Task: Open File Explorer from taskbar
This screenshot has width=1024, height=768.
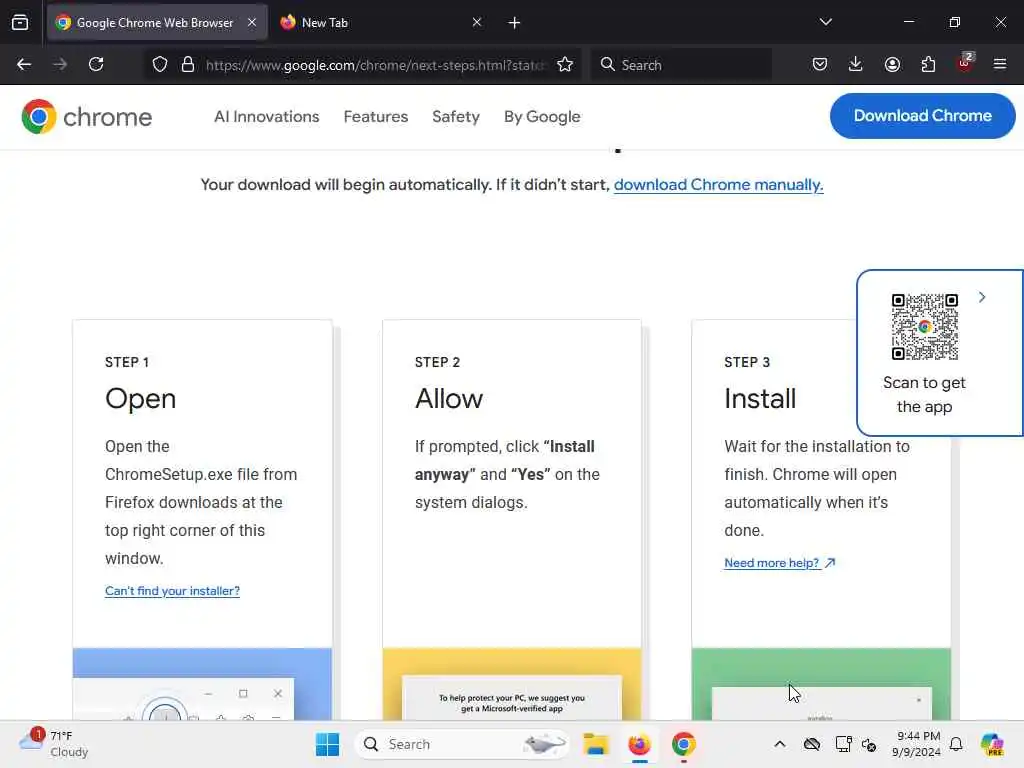Action: [x=596, y=744]
